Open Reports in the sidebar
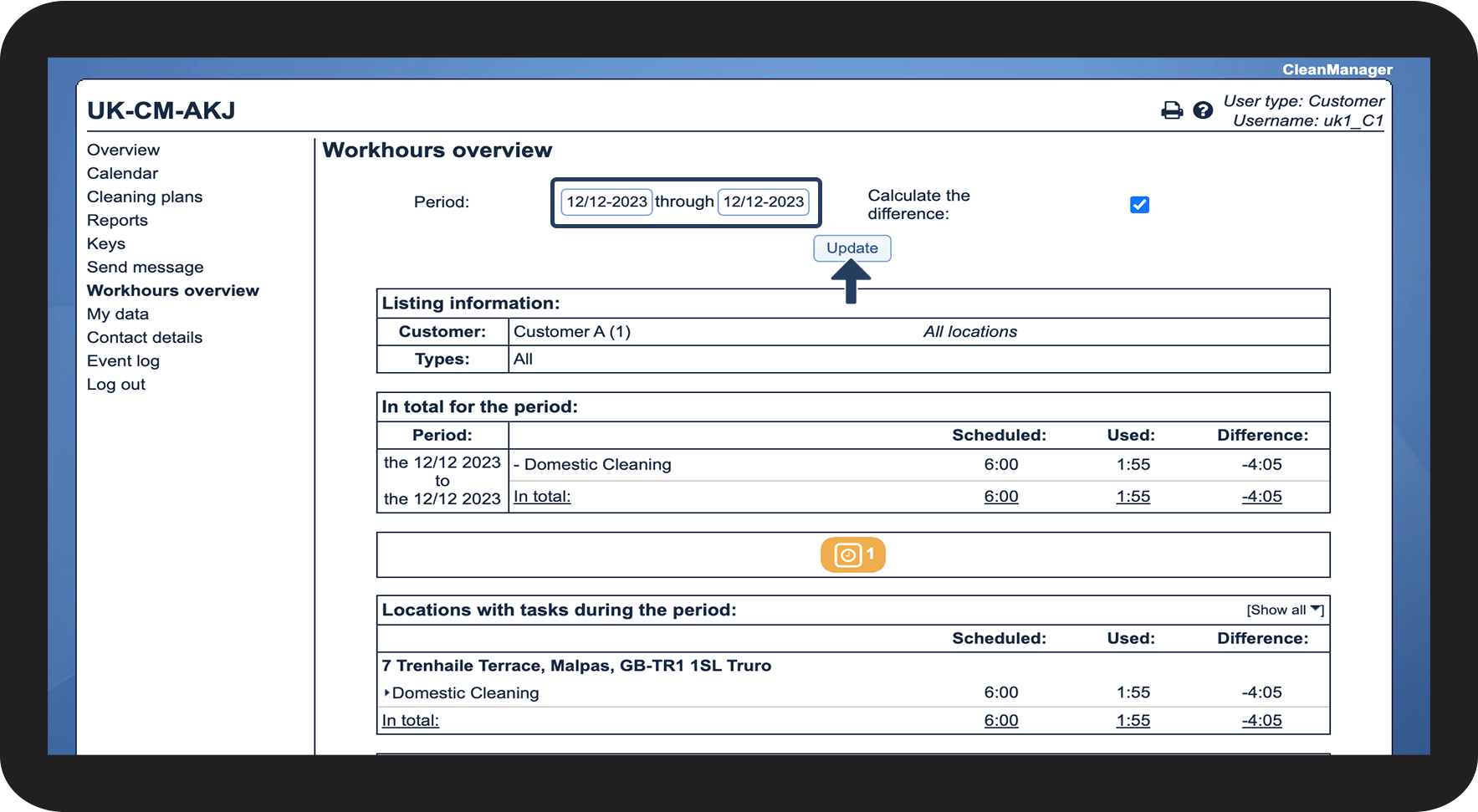The width and height of the screenshot is (1478, 812). (117, 220)
